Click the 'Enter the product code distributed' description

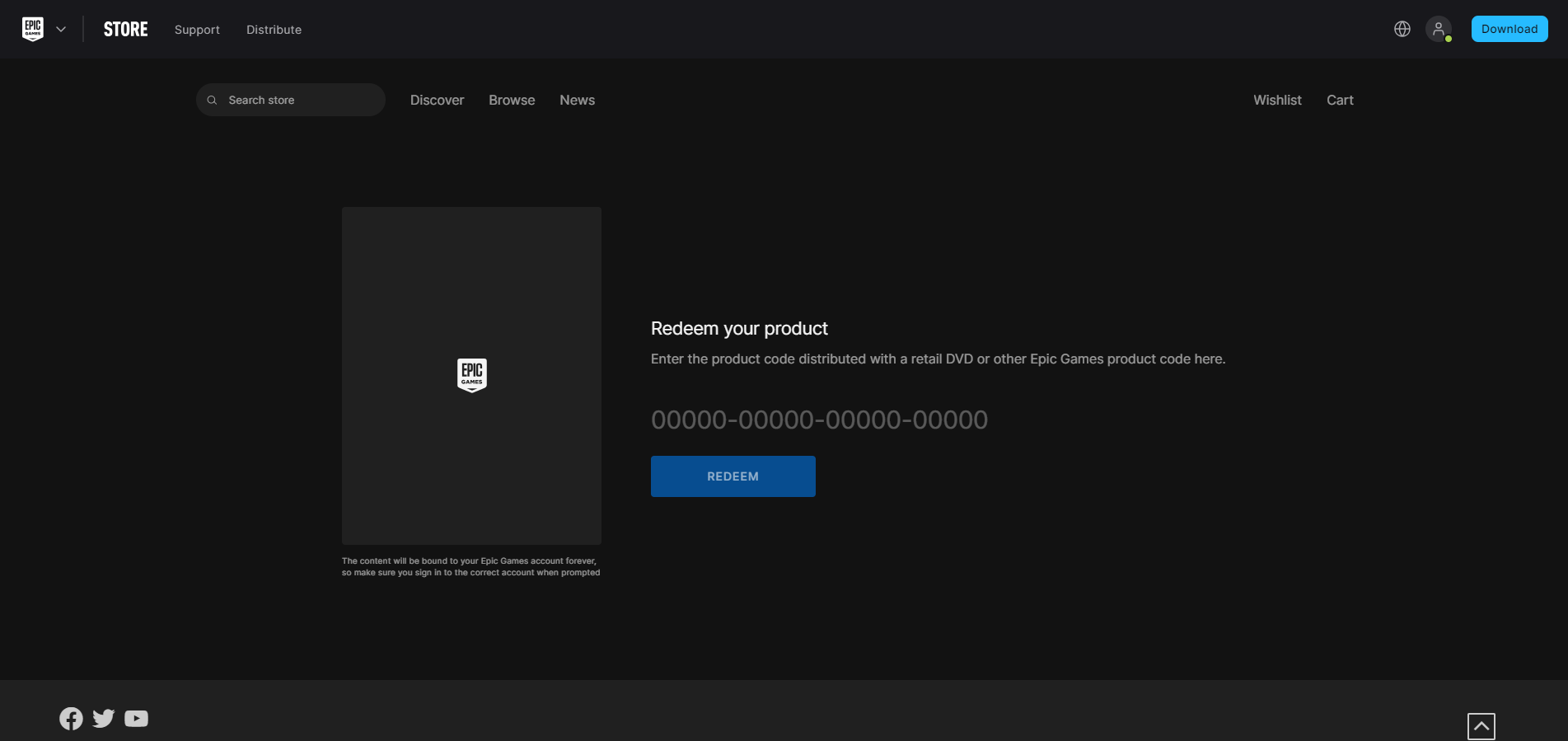point(938,359)
